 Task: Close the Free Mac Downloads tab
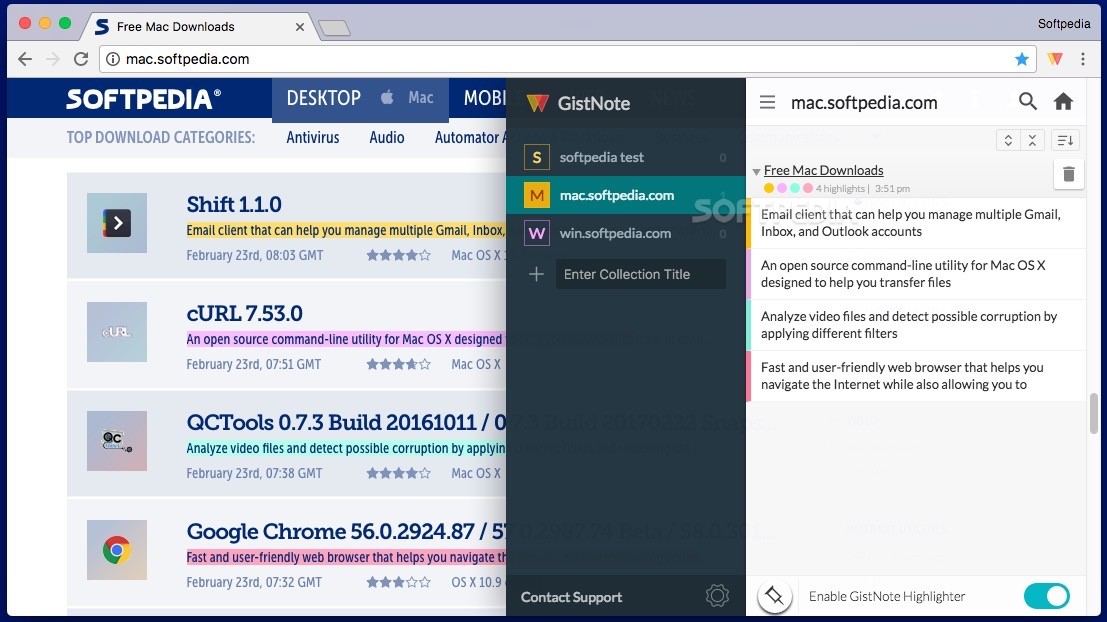point(299,27)
